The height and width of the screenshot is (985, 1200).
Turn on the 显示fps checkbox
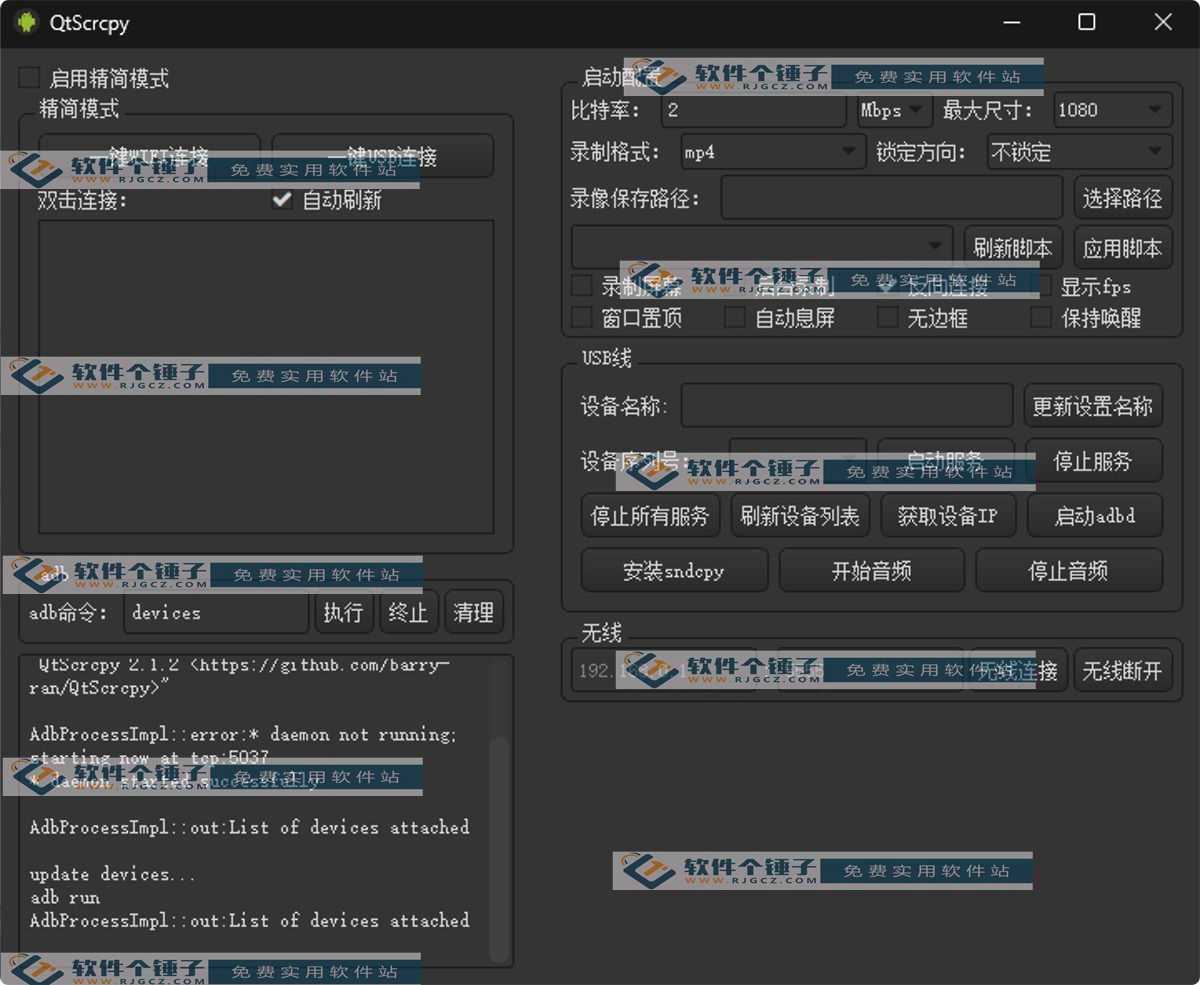[1041, 287]
